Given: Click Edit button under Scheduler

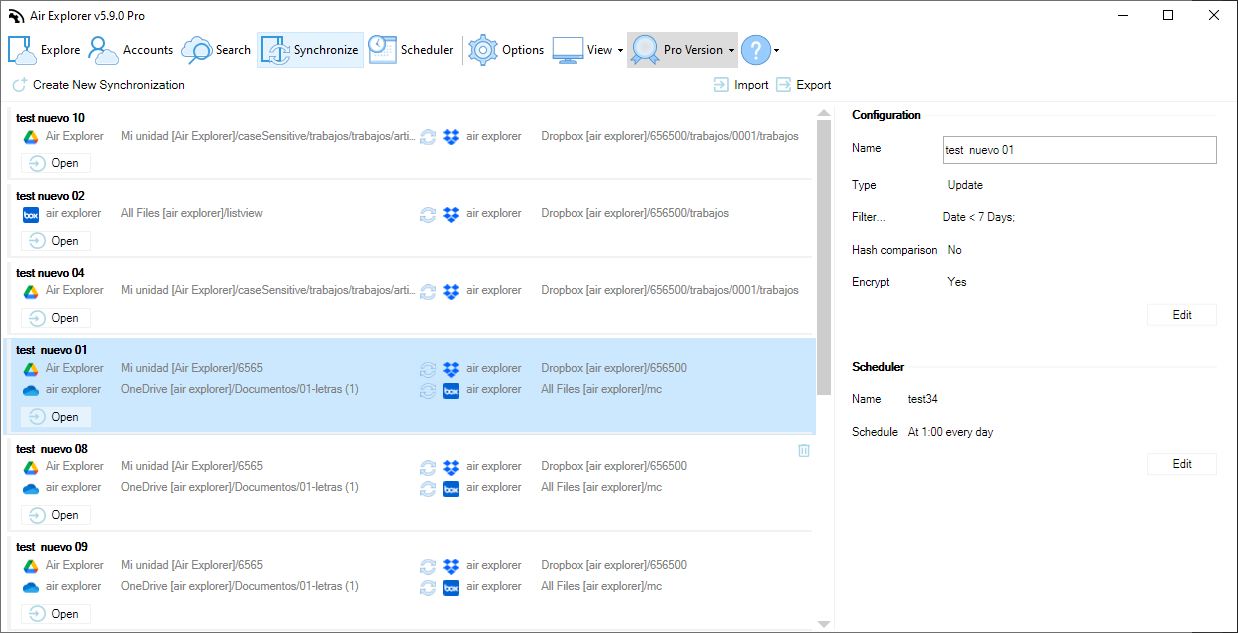Looking at the screenshot, I should [1181, 464].
